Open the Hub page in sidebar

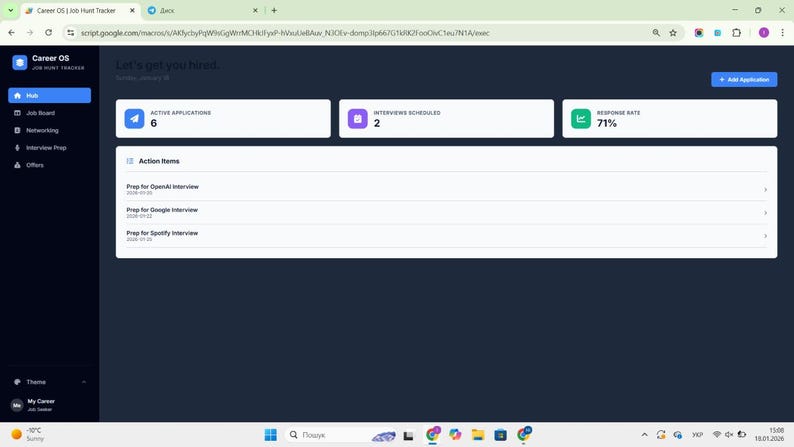click(x=49, y=95)
